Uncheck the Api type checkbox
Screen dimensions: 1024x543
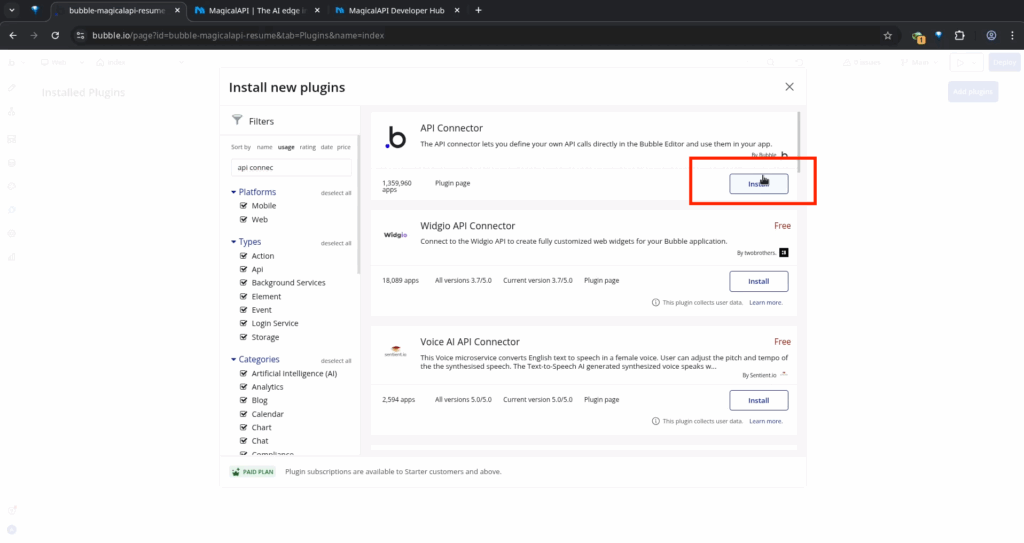point(244,269)
